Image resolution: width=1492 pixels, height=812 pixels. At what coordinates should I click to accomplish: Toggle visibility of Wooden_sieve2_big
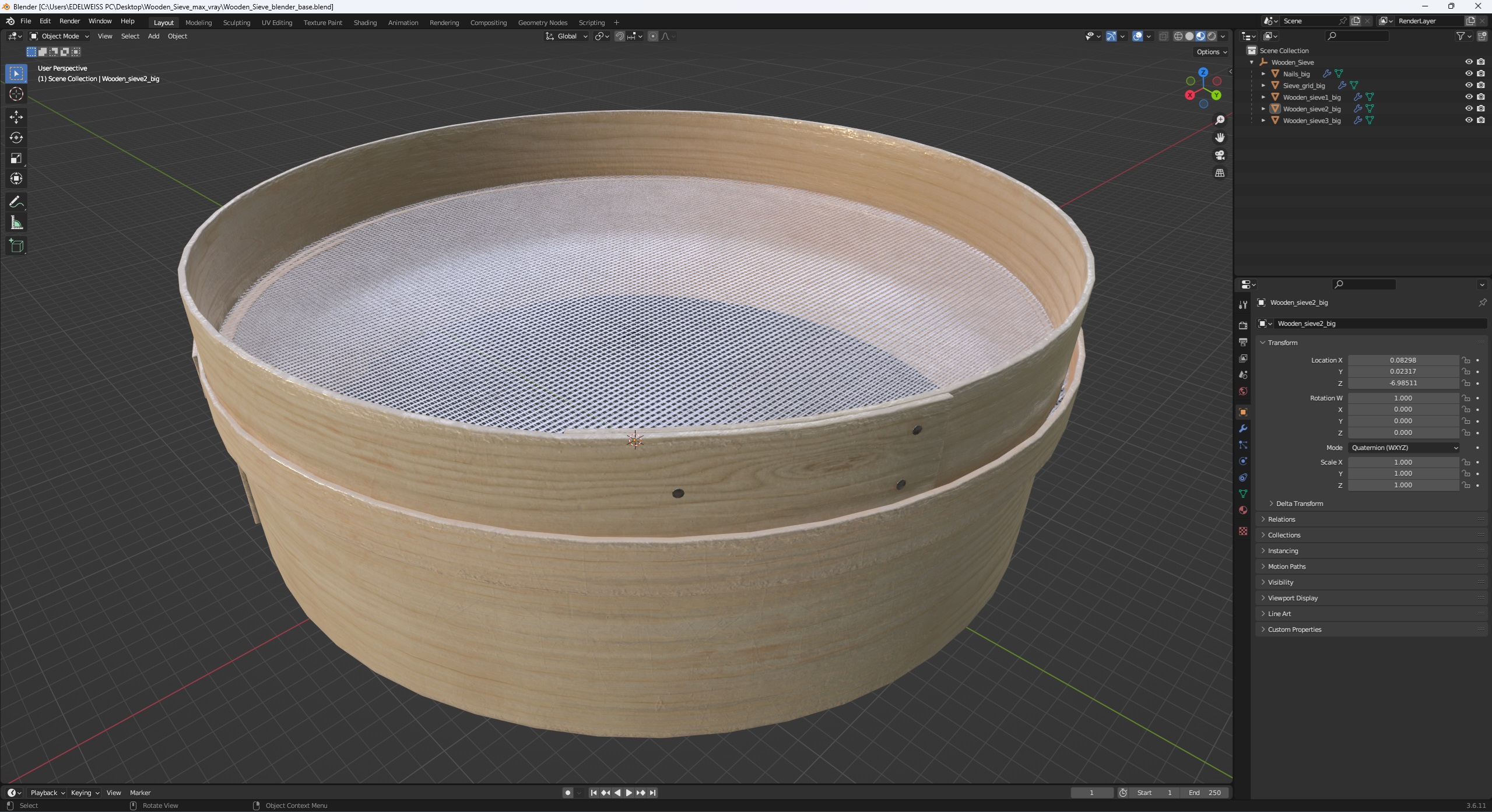tap(1468, 108)
